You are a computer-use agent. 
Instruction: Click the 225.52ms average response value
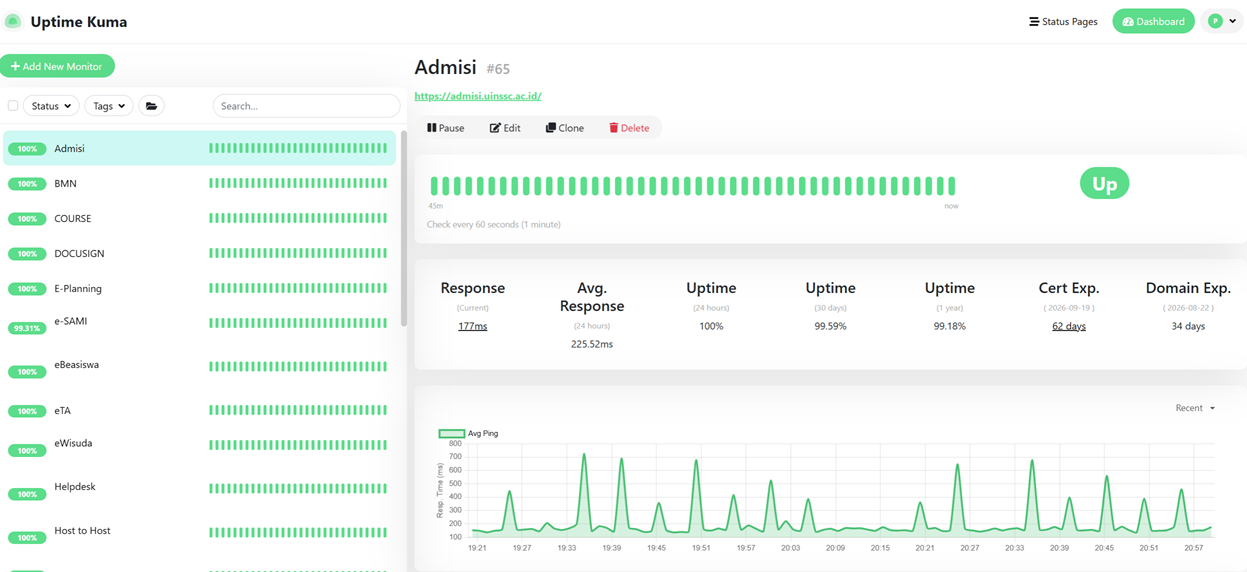(x=592, y=344)
